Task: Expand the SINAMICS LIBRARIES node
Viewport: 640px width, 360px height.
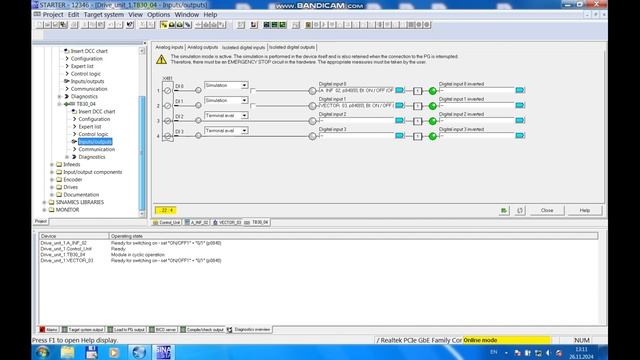Action: 44,202
